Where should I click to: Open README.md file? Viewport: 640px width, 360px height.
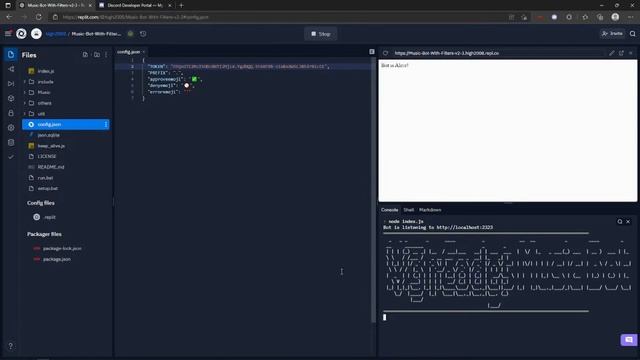(x=51, y=167)
